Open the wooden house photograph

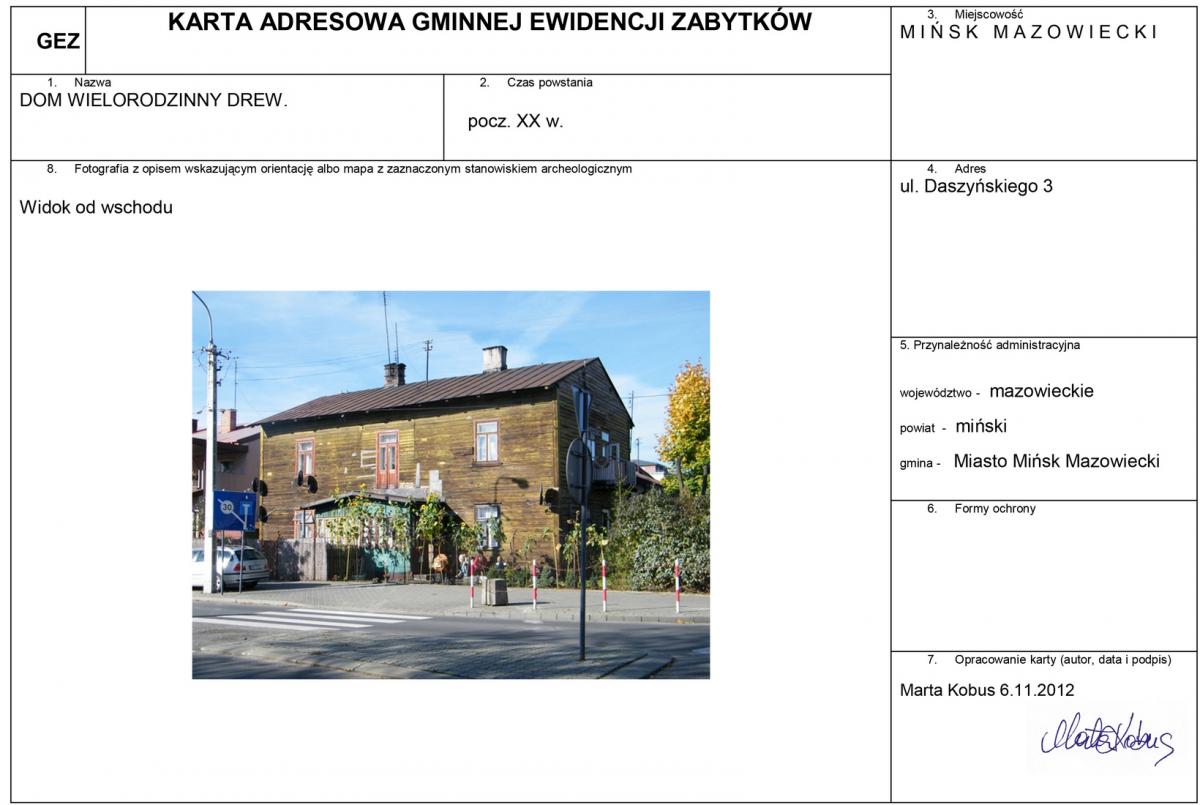[450, 484]
